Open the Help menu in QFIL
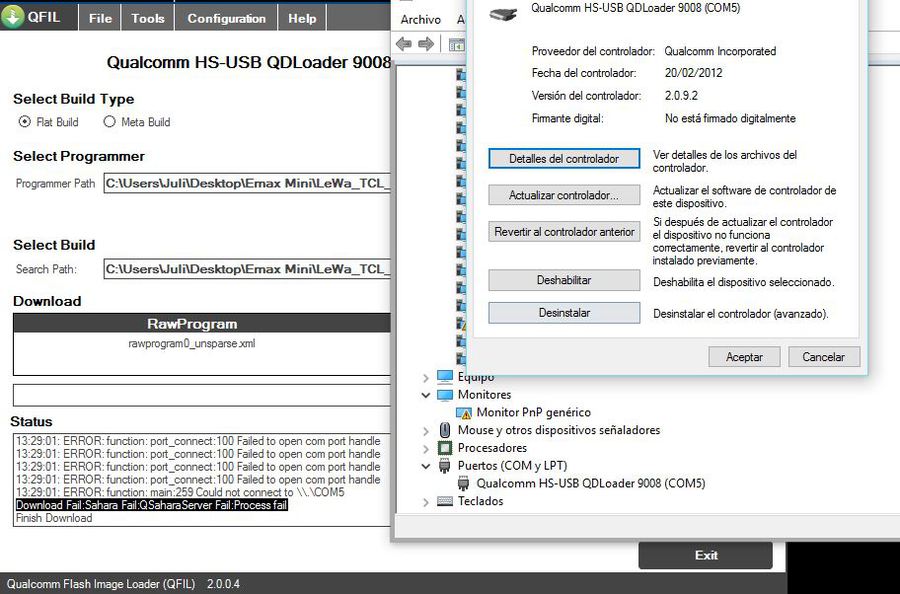This screenshot has height=594, width=900. 302,18
